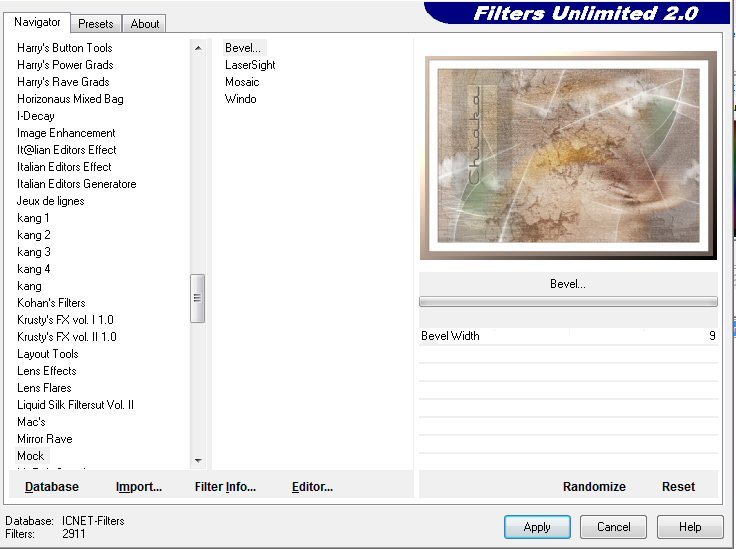Click scroll down arrow in category list

(x=198, y=460)
